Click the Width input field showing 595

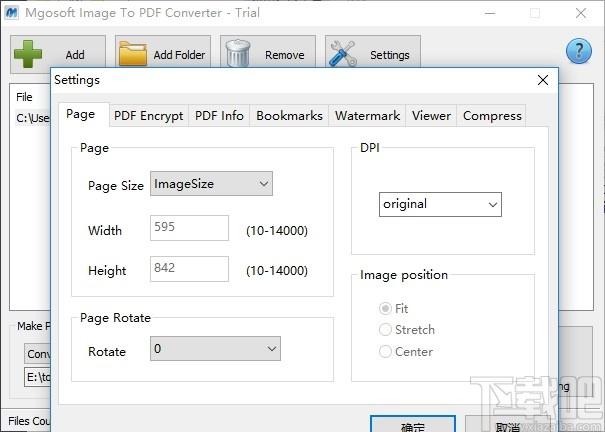pyautogui.click(x=189, y=228)
